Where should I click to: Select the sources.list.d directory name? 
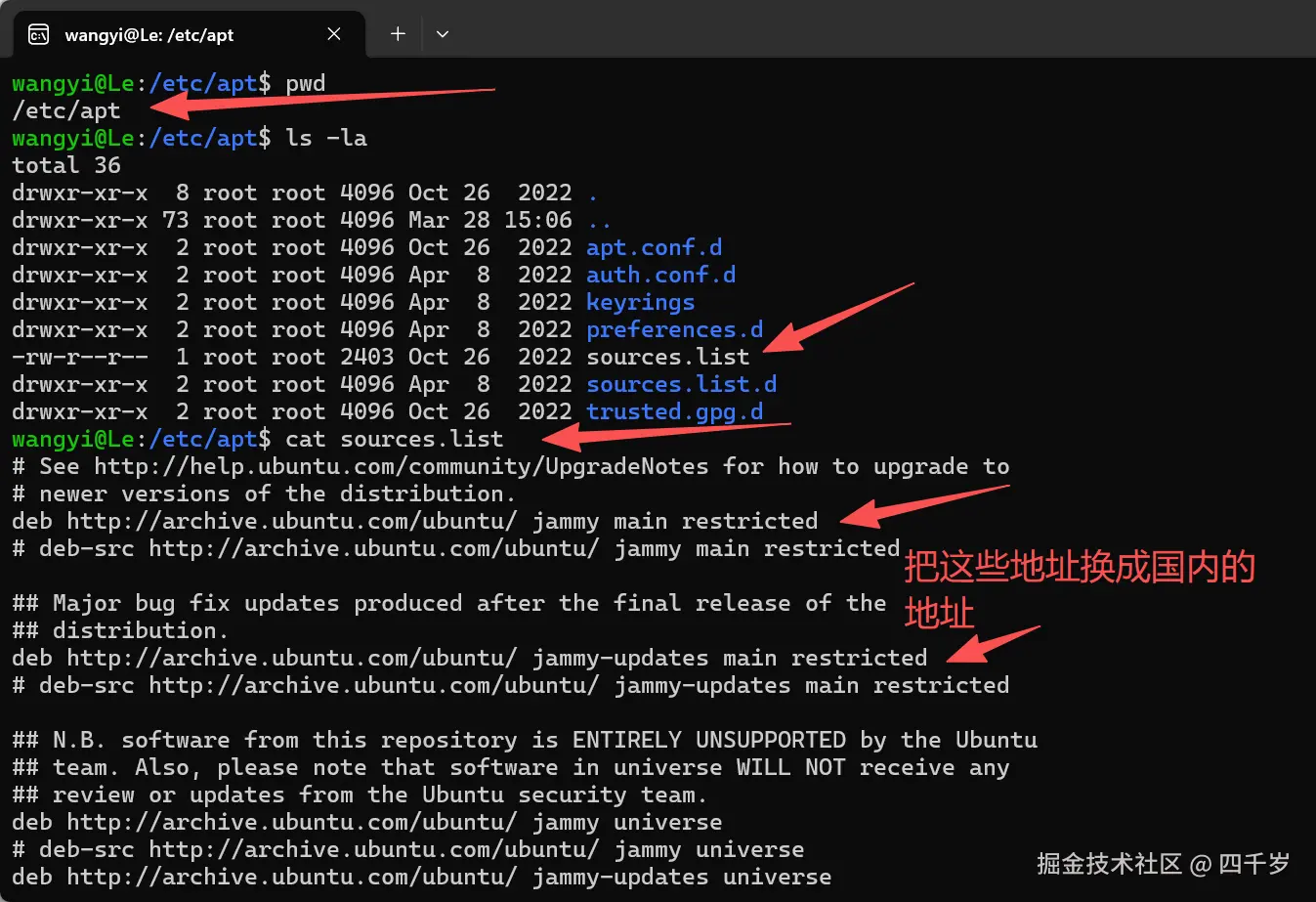pyautogui.click(x=681, y=384)
